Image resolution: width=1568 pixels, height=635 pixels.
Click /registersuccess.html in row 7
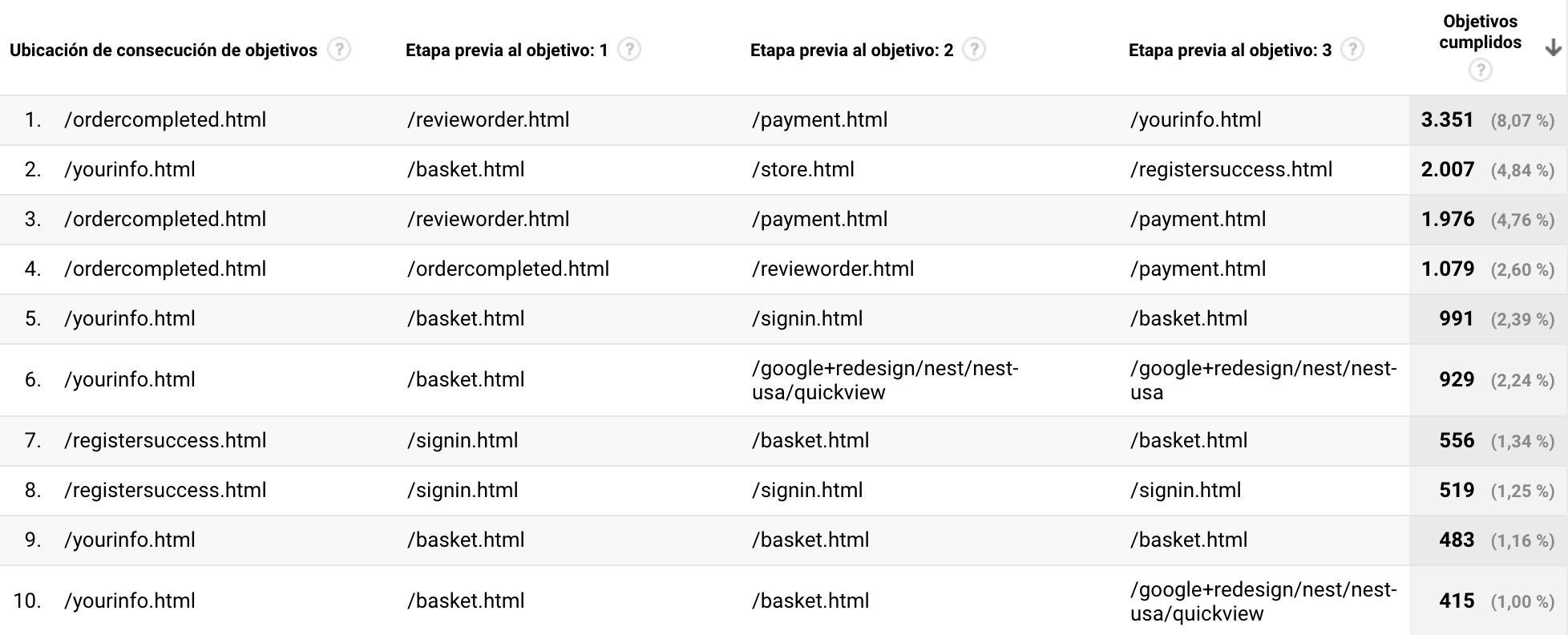pyautogui.click(x=165, y=441)
